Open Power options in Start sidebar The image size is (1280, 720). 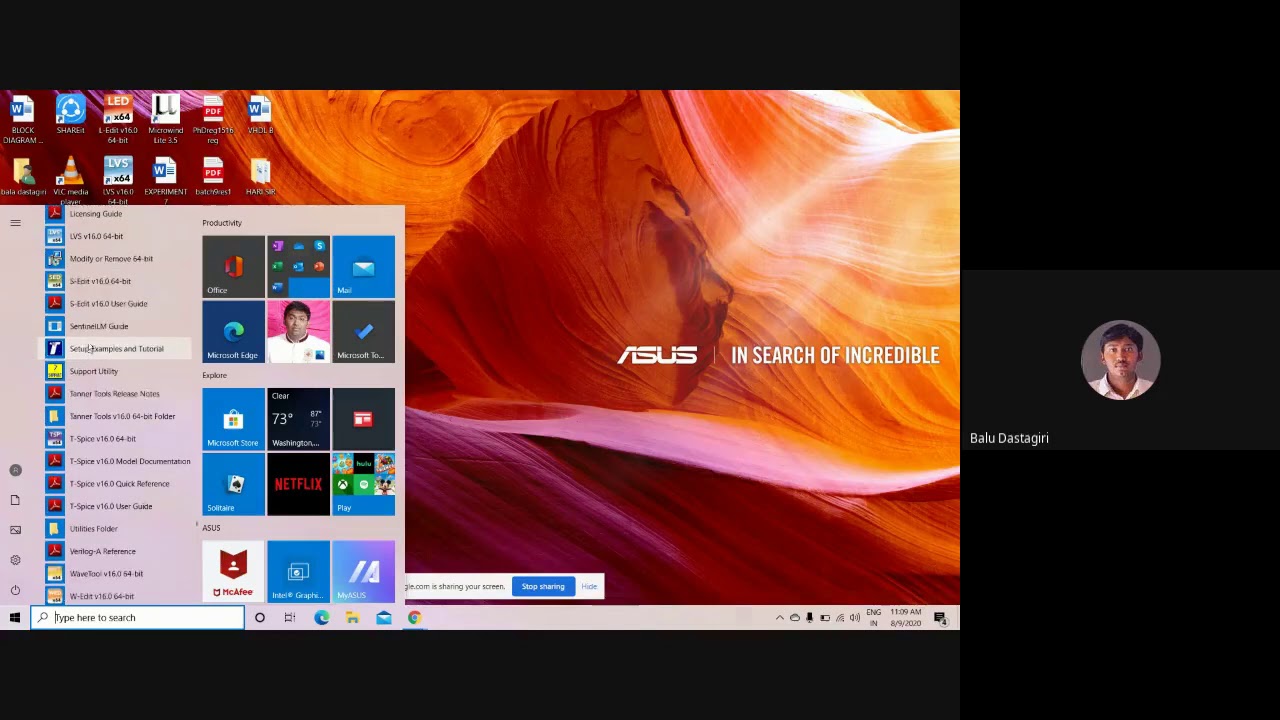click(x=15, y=590)
